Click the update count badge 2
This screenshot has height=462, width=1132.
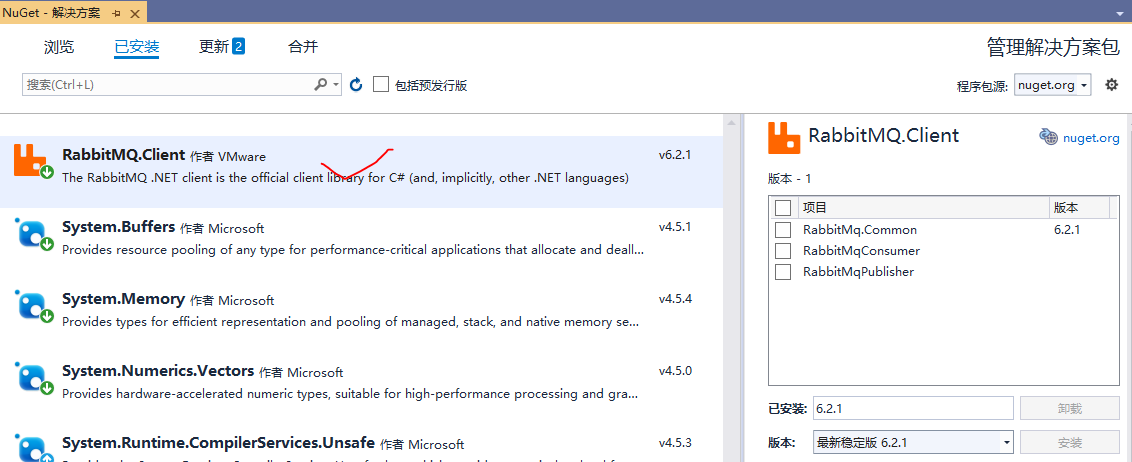point(238,47)
